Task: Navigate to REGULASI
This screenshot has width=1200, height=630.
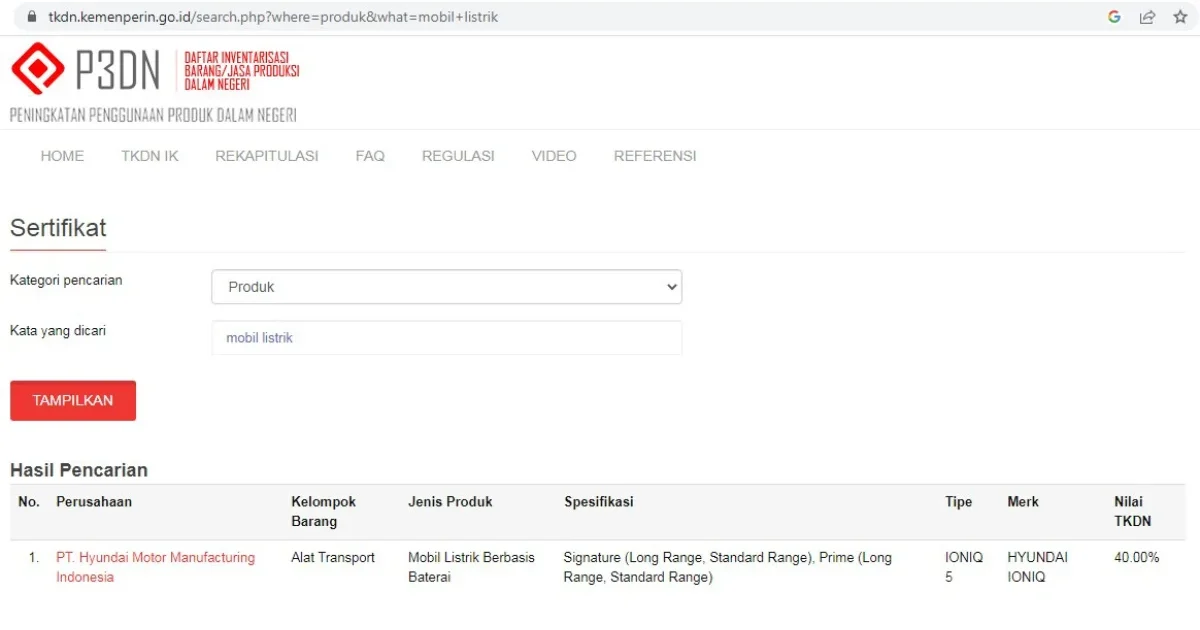Action: pyautogui.click(x=457, y=156)
